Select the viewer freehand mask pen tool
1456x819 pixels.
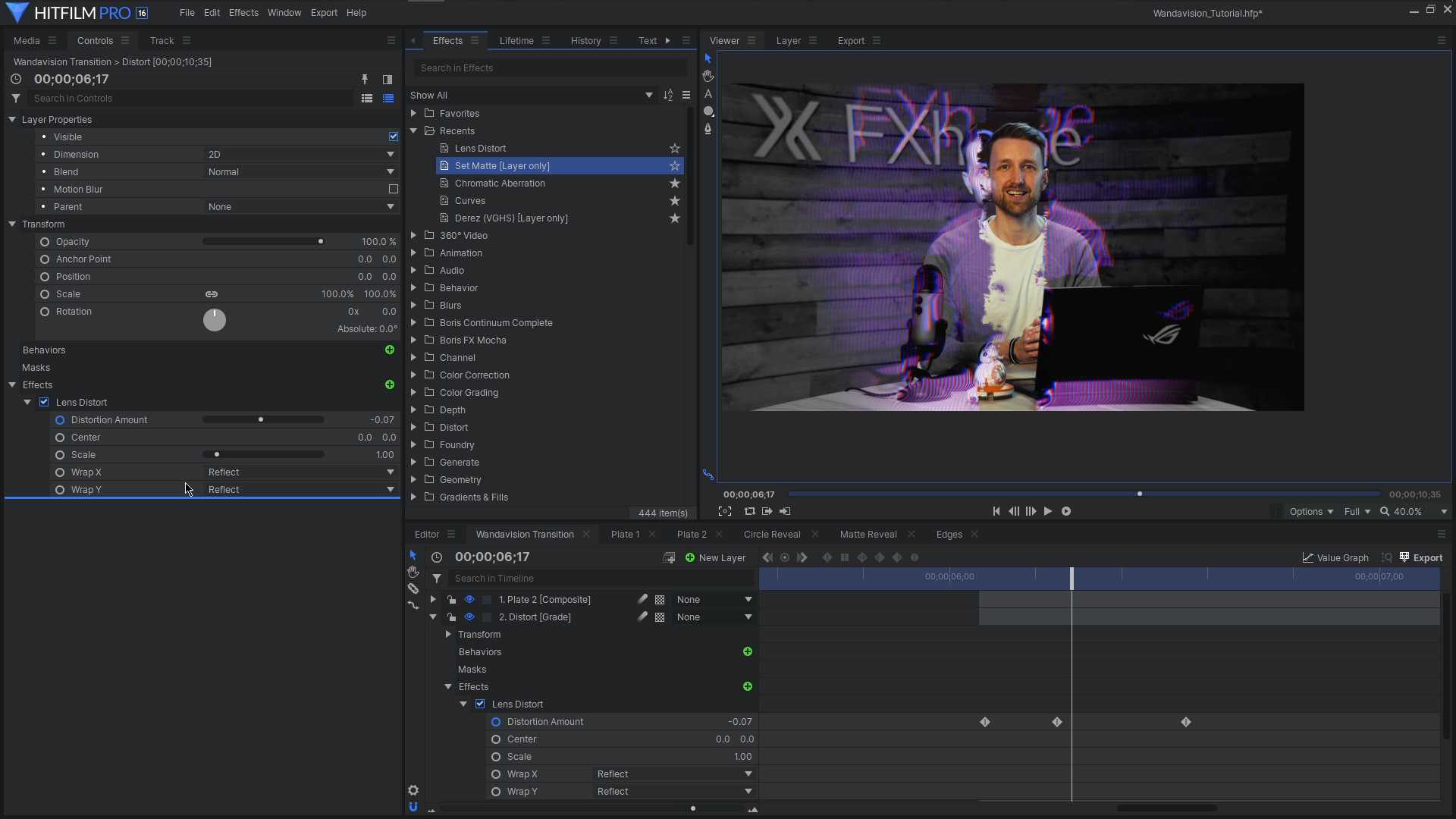[708, 129]
